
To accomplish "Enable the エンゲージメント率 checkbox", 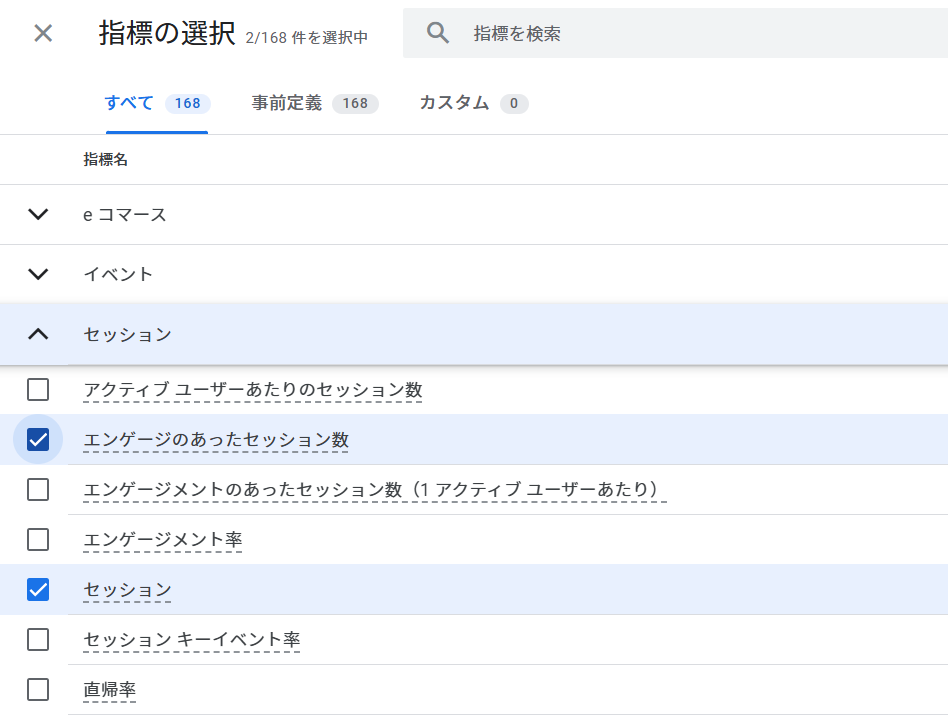I will [38, 540].
